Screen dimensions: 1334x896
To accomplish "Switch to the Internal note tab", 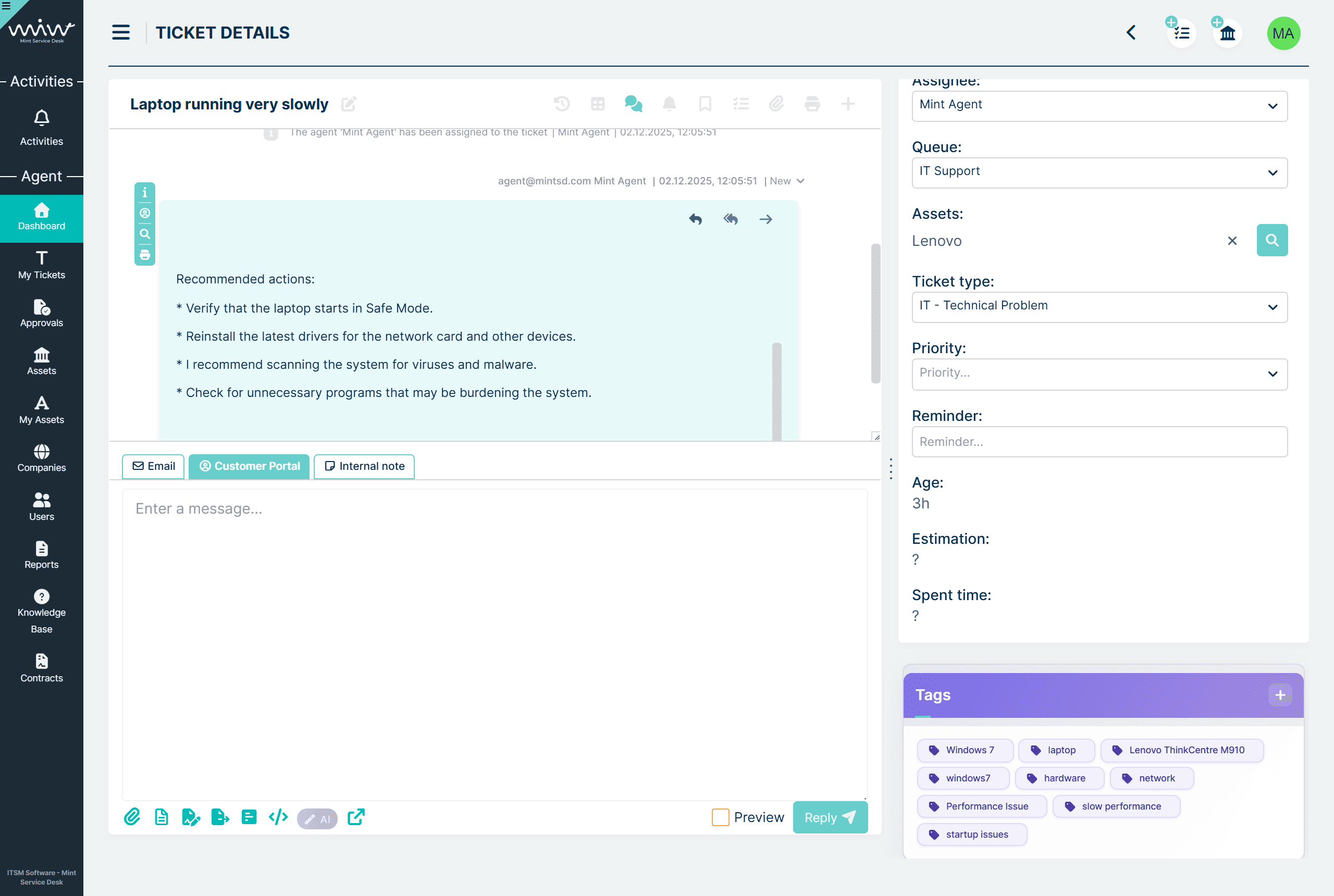I will [x=364, y=466].
